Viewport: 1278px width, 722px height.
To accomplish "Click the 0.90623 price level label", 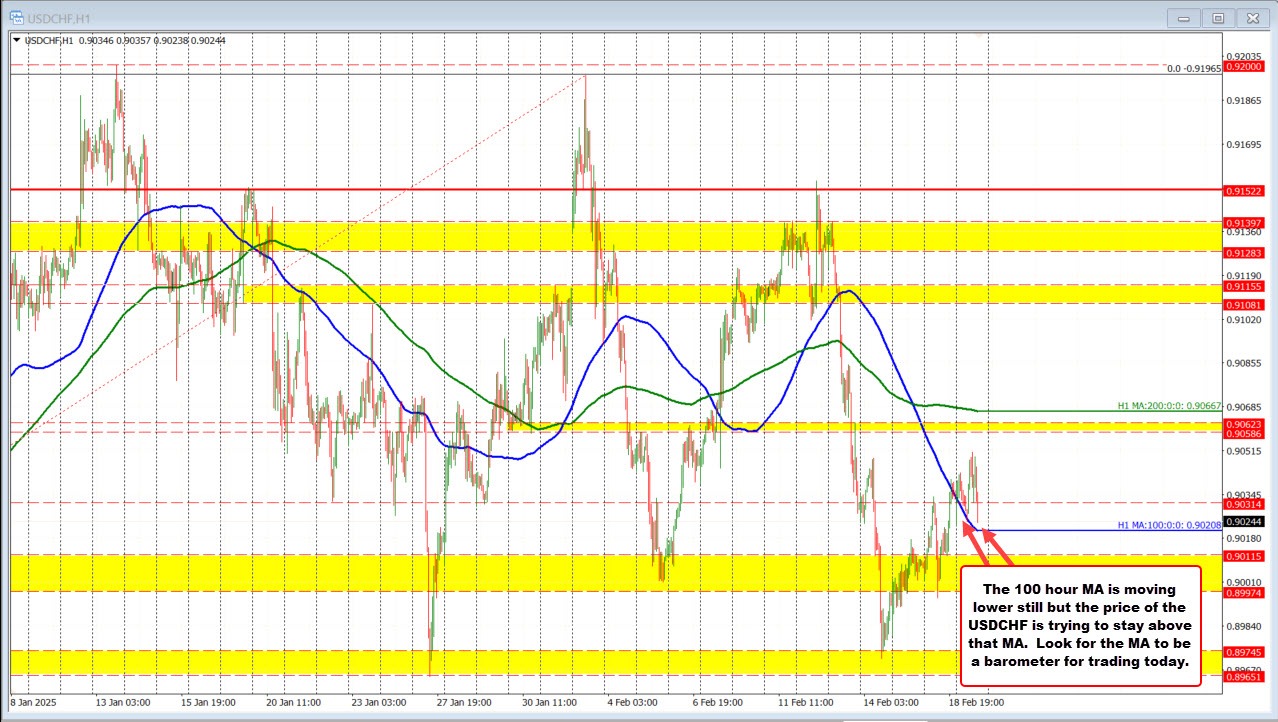I will point(1243,424).
